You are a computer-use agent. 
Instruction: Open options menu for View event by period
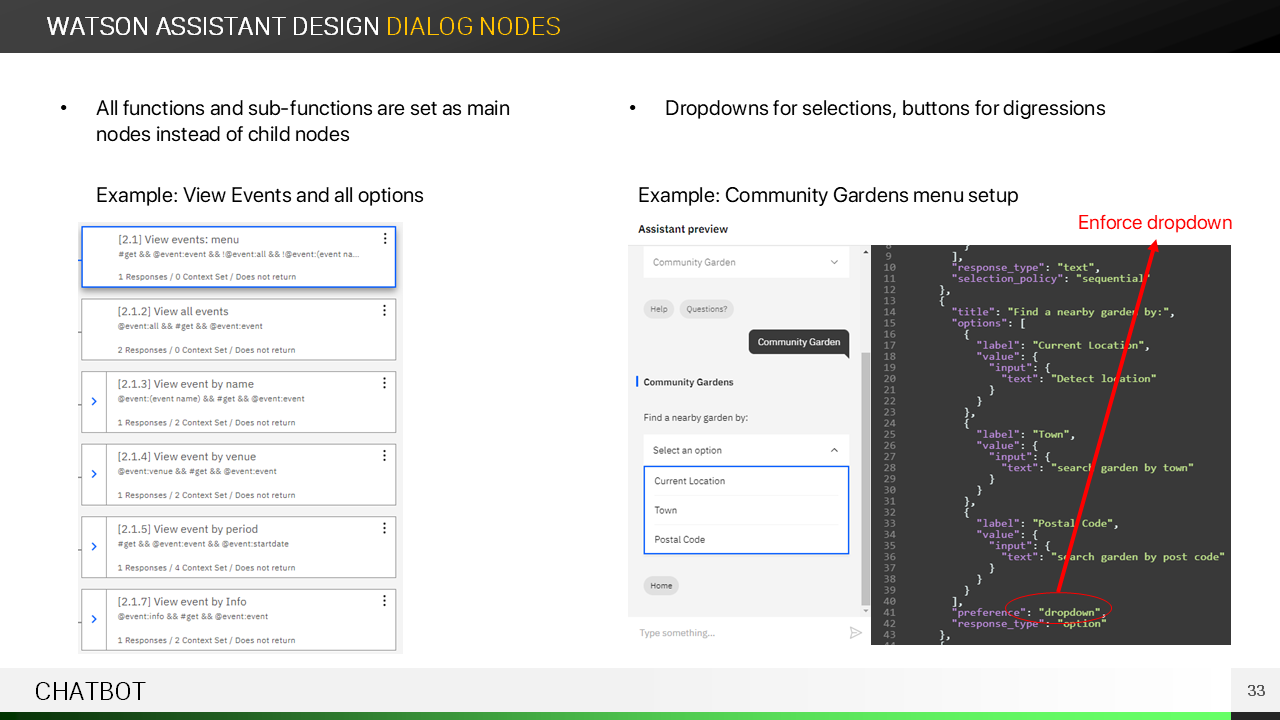click(385, 529)
